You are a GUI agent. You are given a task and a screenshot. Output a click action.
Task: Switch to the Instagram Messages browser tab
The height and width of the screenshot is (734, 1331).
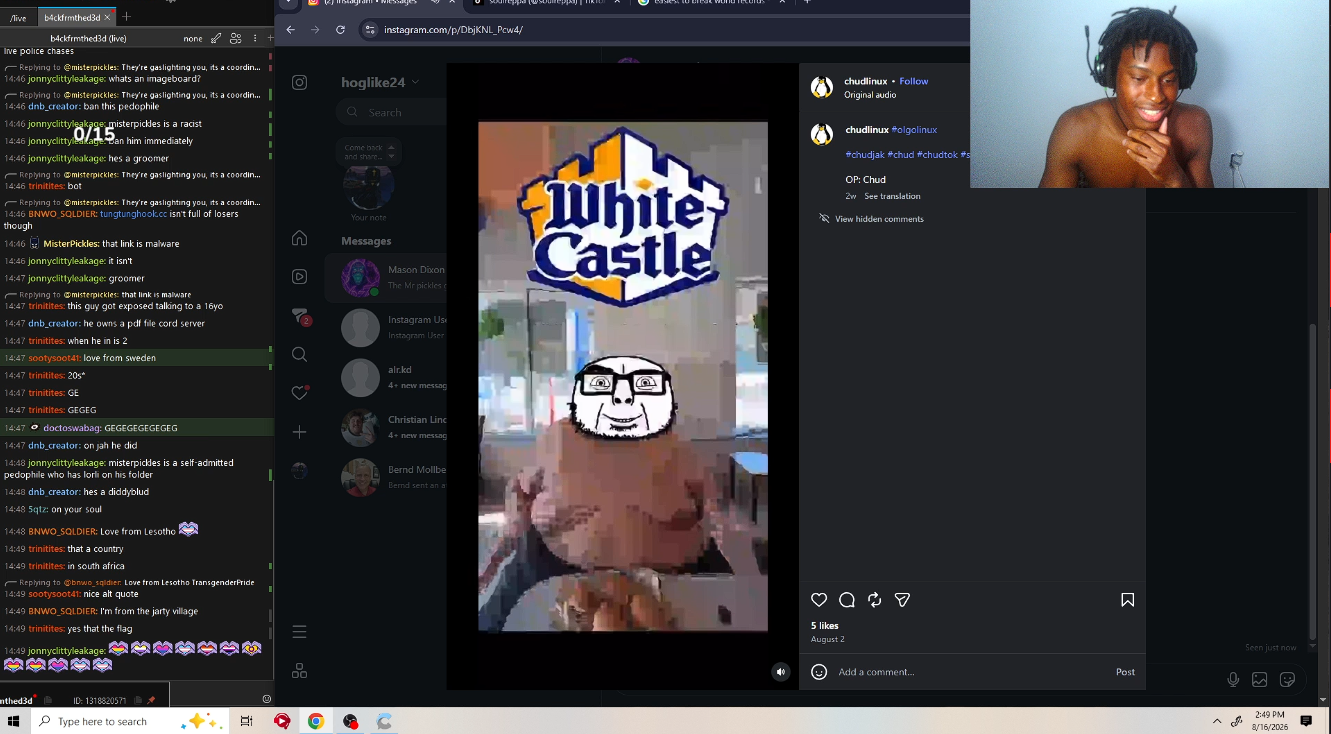[374, 2]
